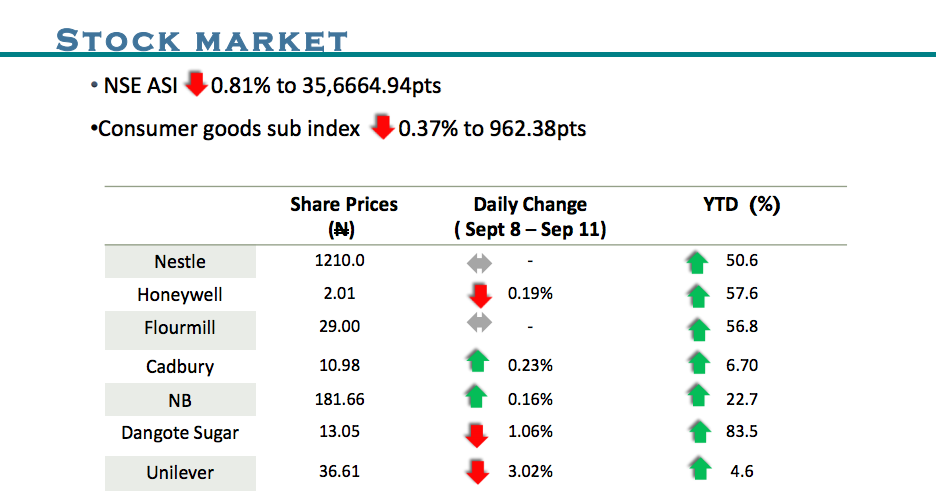936x491 pixels.
Task: Click Flourmill's gray sideways daily change arrow
Action: [479, 323]
